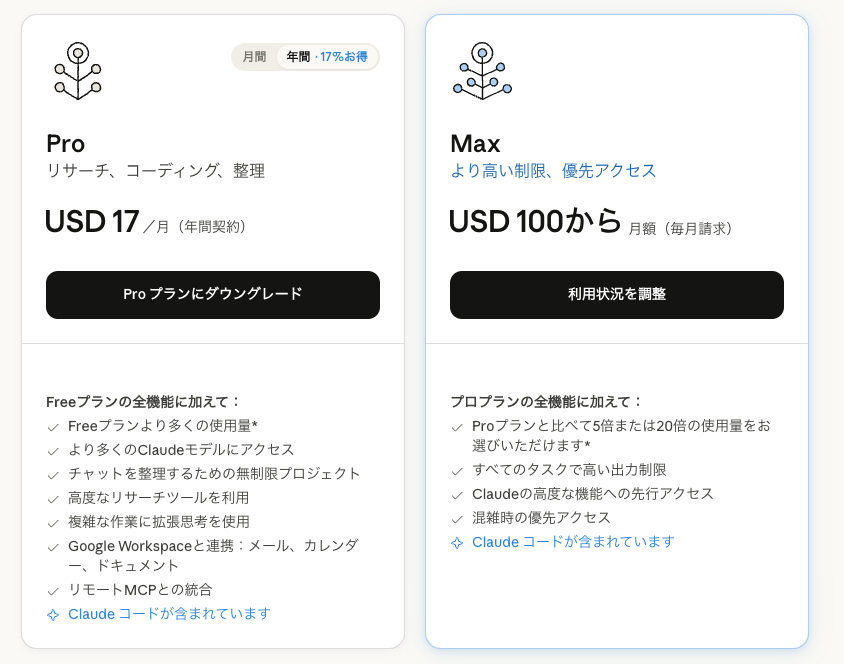This screenshot has width=844, height=664.
Task: Click the USD 100から price text
Action: pos(535,221)
